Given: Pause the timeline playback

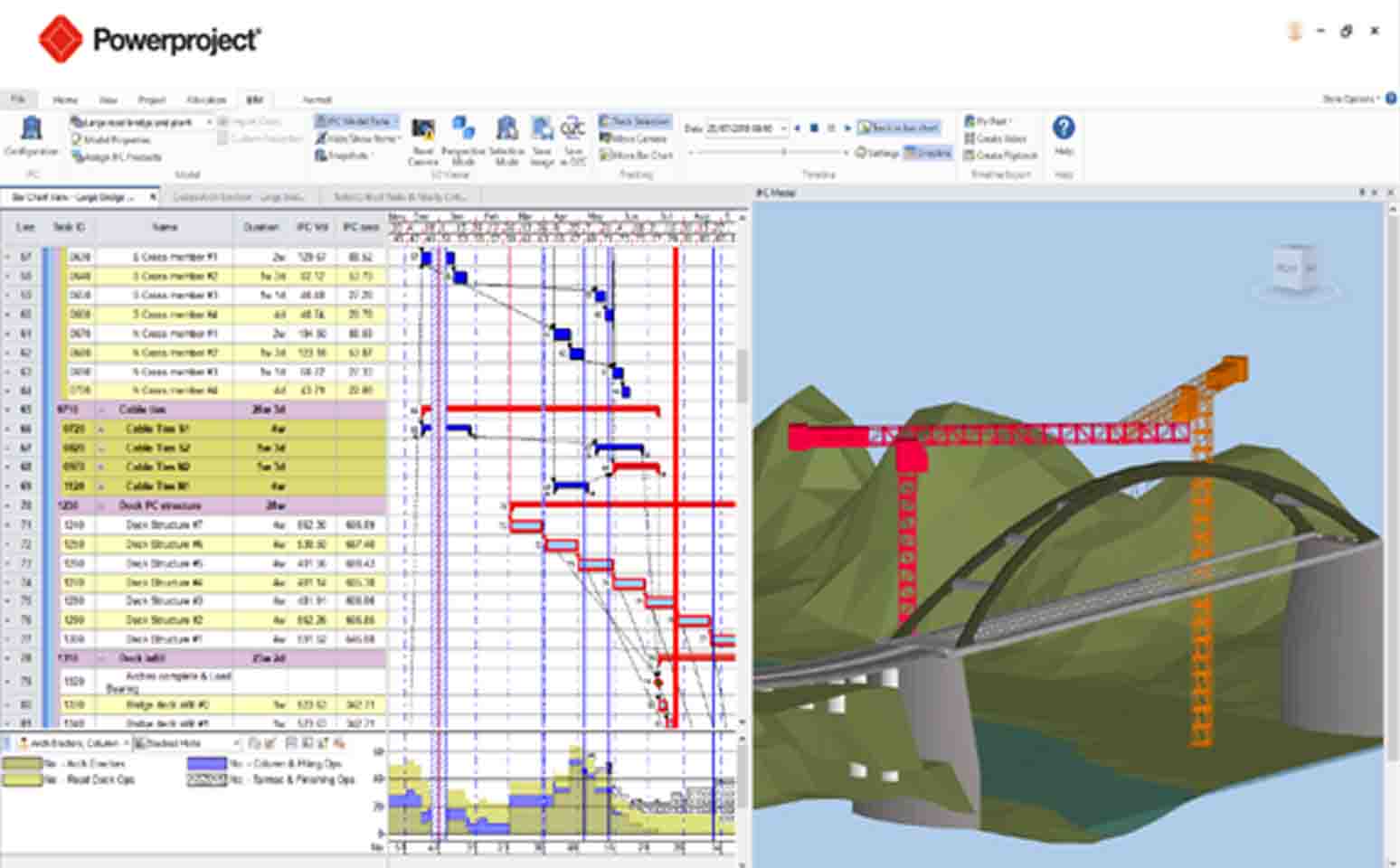Looking at the screenshot, I should pyautogui.click(x=831, y=128).
